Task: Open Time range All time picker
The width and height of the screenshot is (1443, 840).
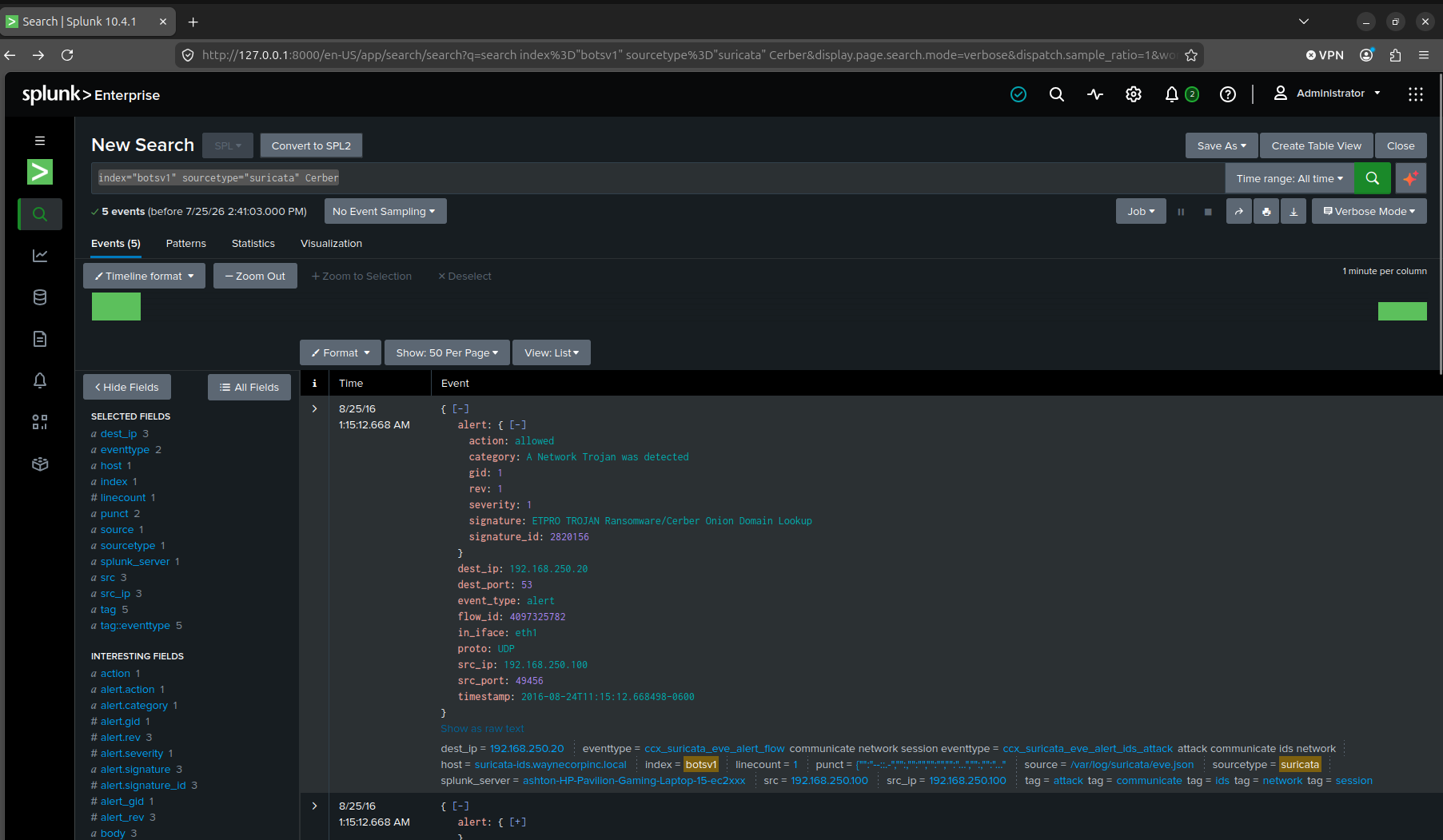Action: pyautogui.click(x=1290, y=178)
